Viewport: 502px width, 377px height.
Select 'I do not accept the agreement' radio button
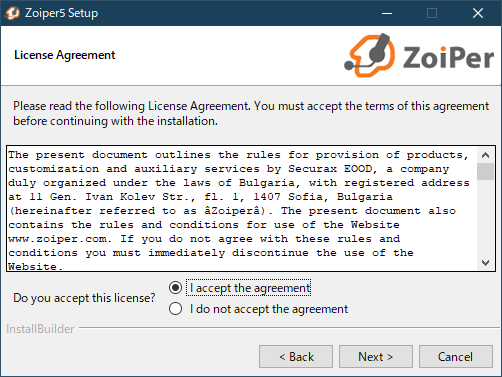(x=175, y=309)
